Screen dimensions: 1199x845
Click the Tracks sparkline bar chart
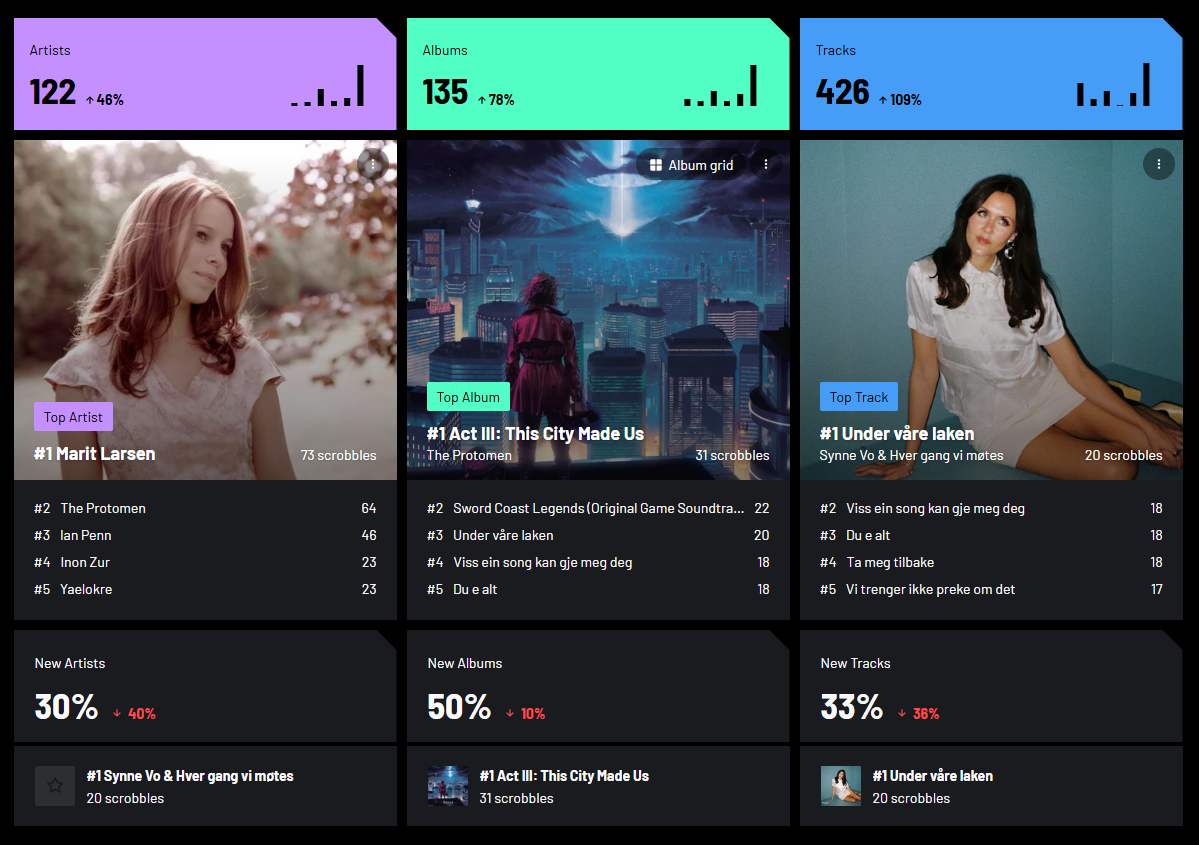(x=1113, y=86)
